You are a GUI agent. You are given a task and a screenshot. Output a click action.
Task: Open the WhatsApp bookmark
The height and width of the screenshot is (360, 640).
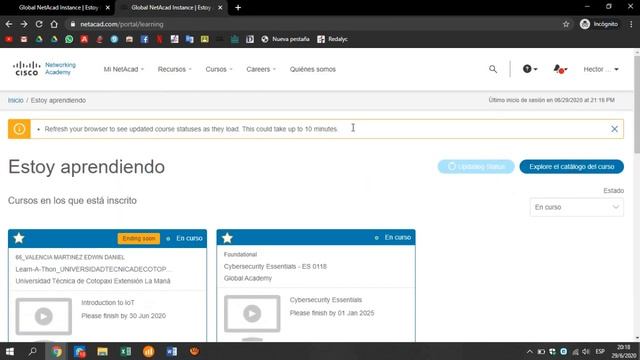69,39
